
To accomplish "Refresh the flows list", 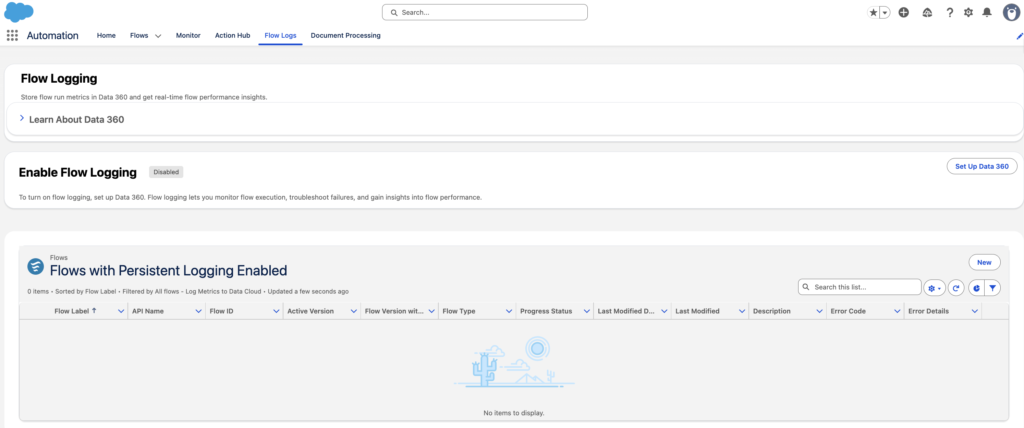I will (x=956, y=288).
